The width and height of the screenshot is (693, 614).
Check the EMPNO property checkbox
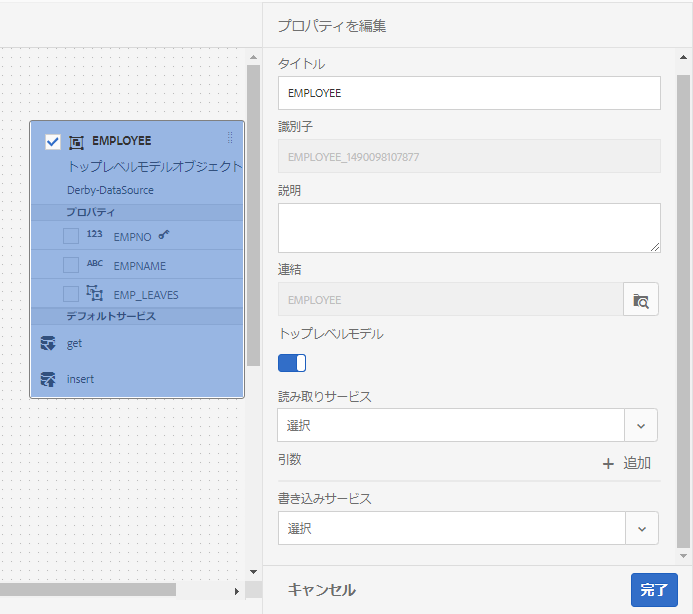[x=71, y=236]
